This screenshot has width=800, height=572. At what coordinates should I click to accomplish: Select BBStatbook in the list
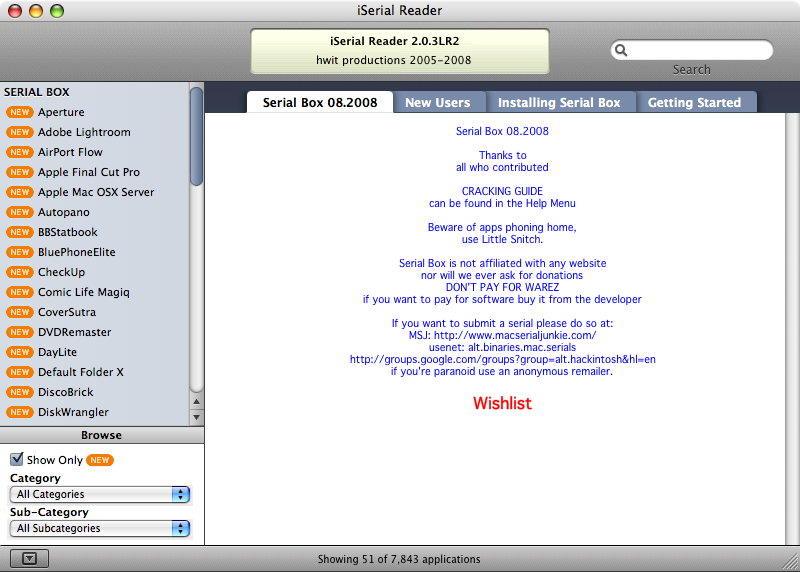94,232
